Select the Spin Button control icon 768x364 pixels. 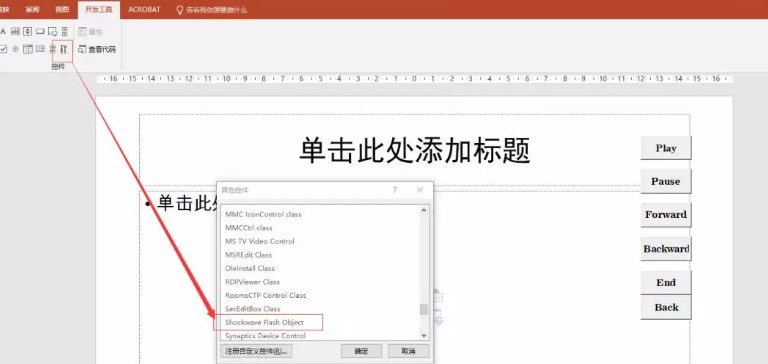[27, 31]
